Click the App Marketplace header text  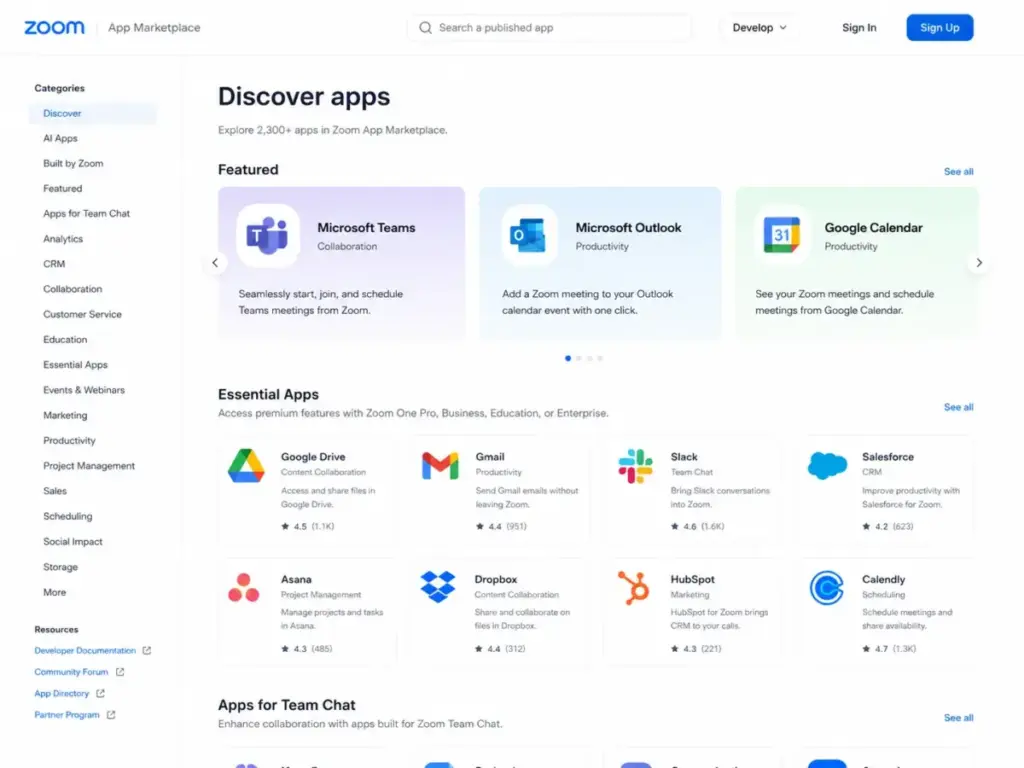(154, 27)
